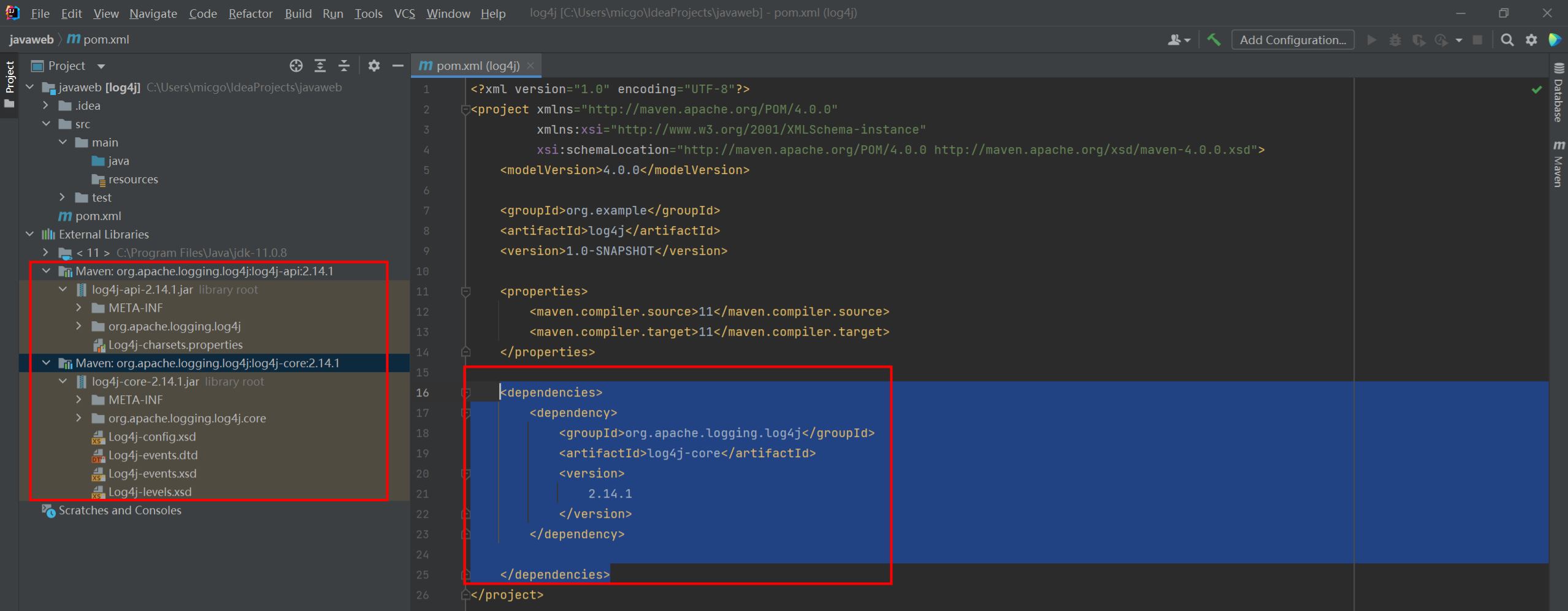Open the Tools menu
This screenshot has height=611, width=1568.
(369, 13)
